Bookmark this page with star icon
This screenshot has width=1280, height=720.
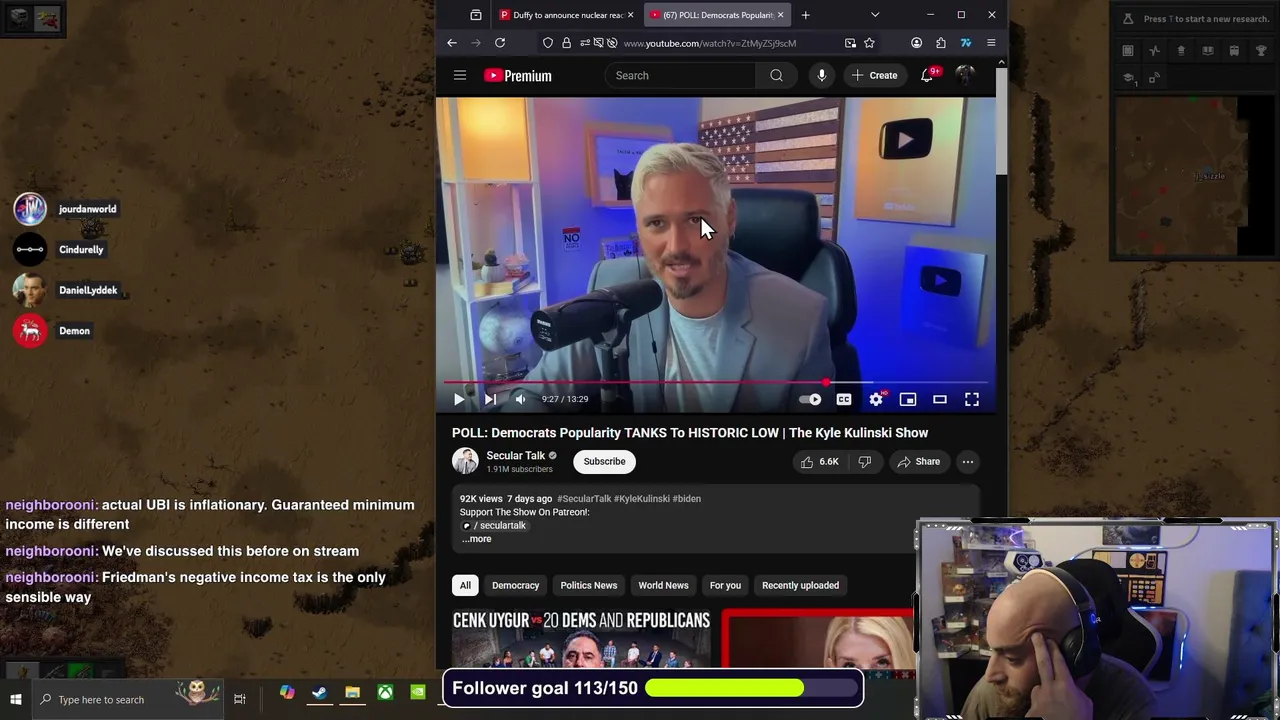(869, 43)
